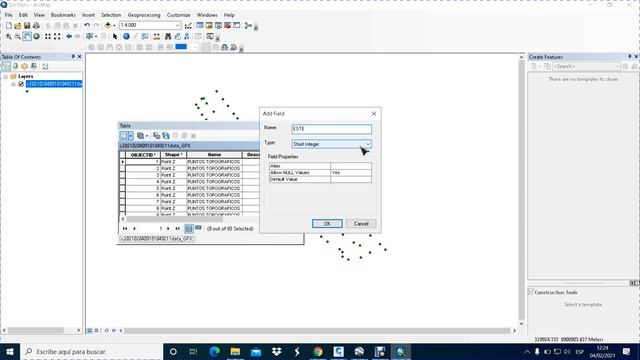Collapse the Layers tree node
The width and height of the screenshot is (640, 360).
(x=6, y=76)
